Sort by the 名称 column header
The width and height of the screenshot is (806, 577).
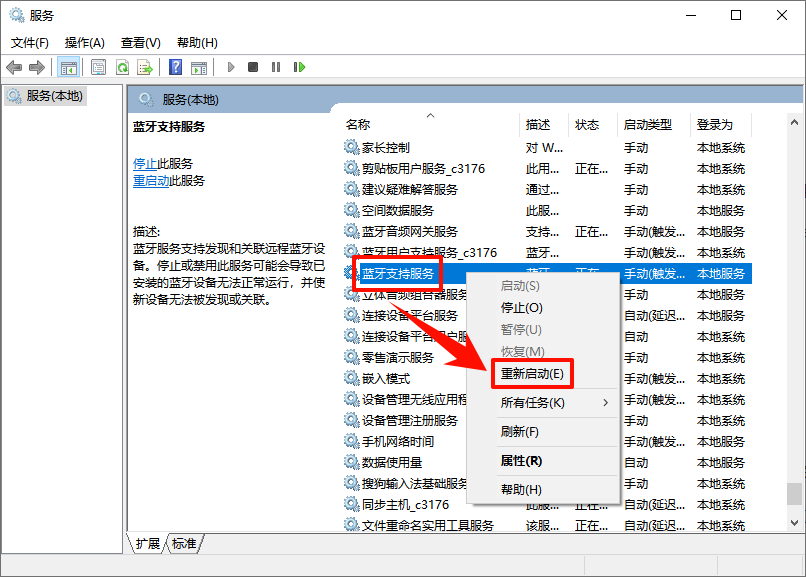click(x=431, y=125)
